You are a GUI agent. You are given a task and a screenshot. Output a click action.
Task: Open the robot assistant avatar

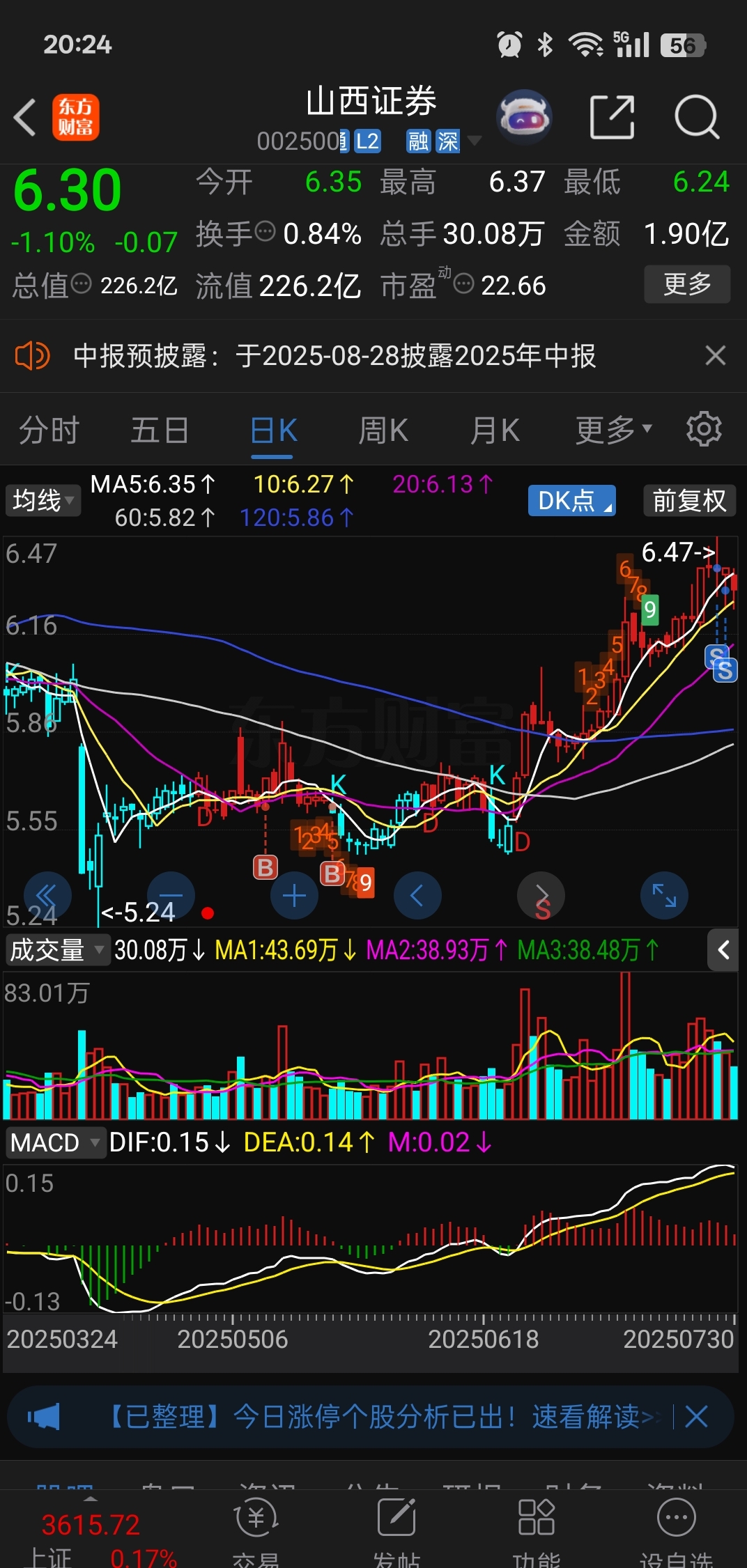[524, 117]
